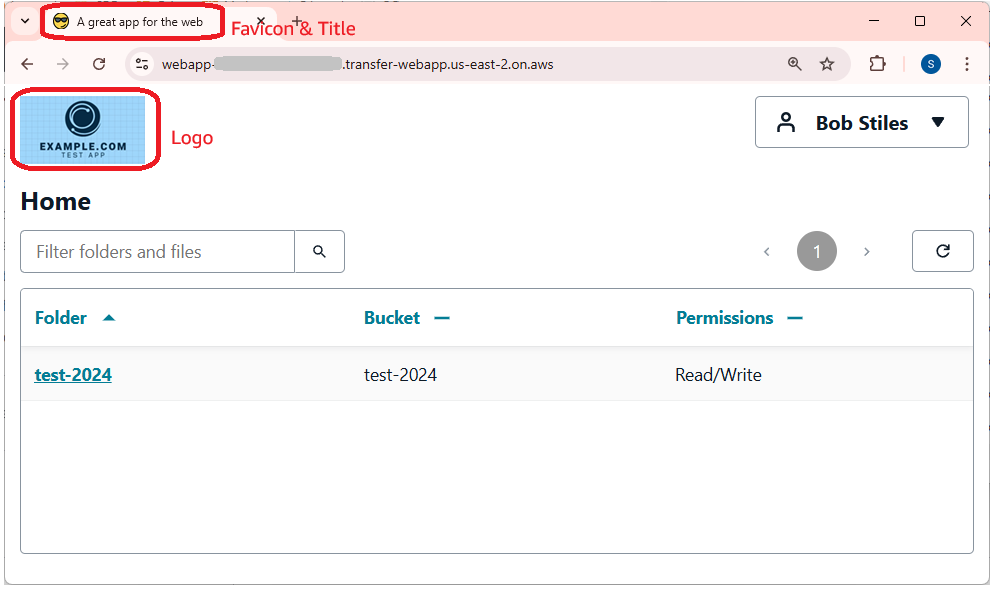Open a new browser tab with the plus button

tap(295, 20)
